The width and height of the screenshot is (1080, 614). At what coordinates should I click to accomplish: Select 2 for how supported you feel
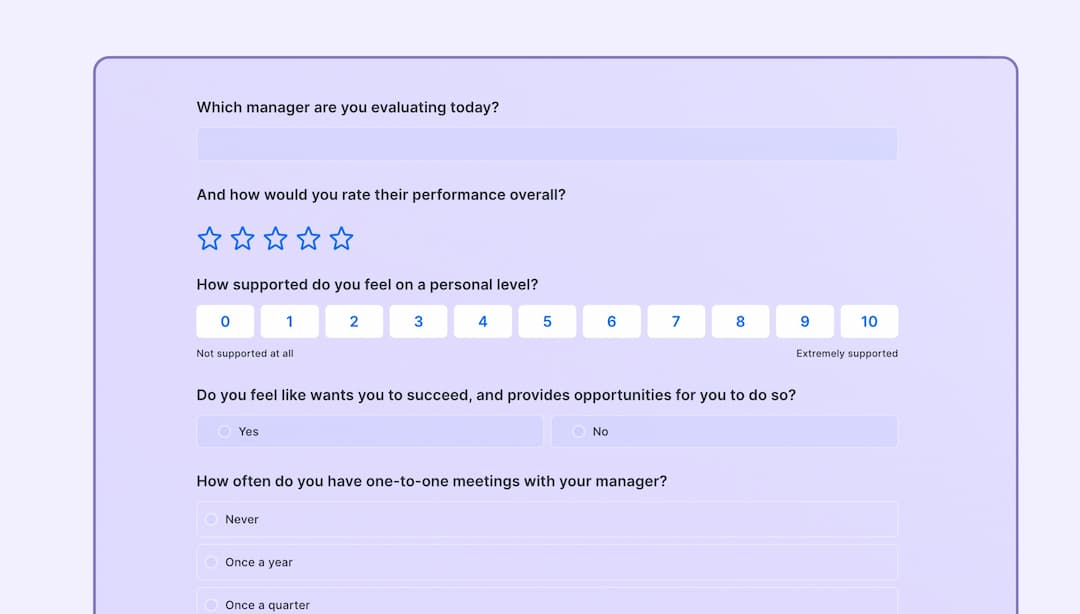(x=354, y=321)
